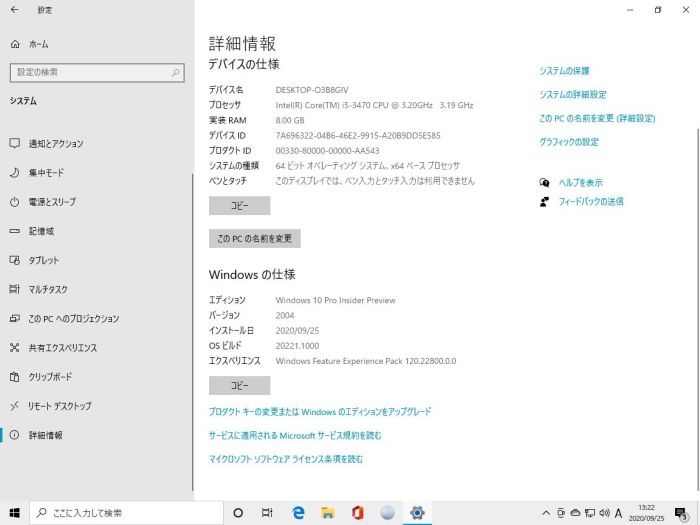The width and height of the screenshot is (700, 525).
Task: Click in the 設定の検索 search field
Action: coord(90,72)
